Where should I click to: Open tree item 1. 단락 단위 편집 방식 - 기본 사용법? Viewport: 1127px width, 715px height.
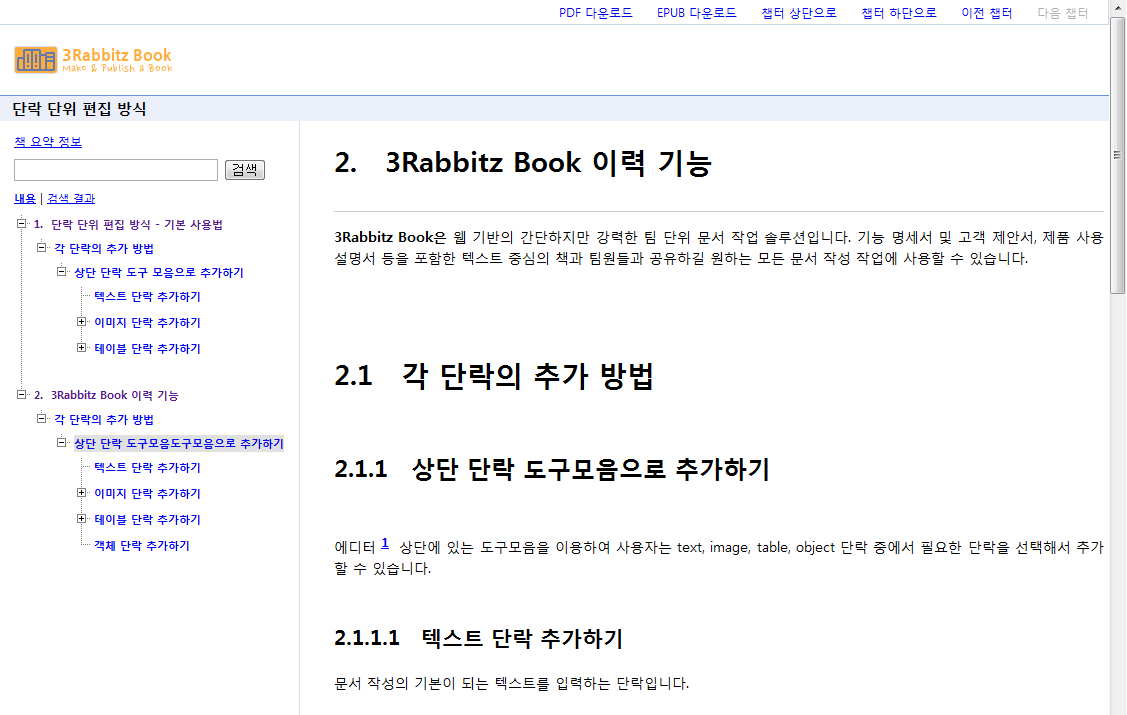click(129, 224)
